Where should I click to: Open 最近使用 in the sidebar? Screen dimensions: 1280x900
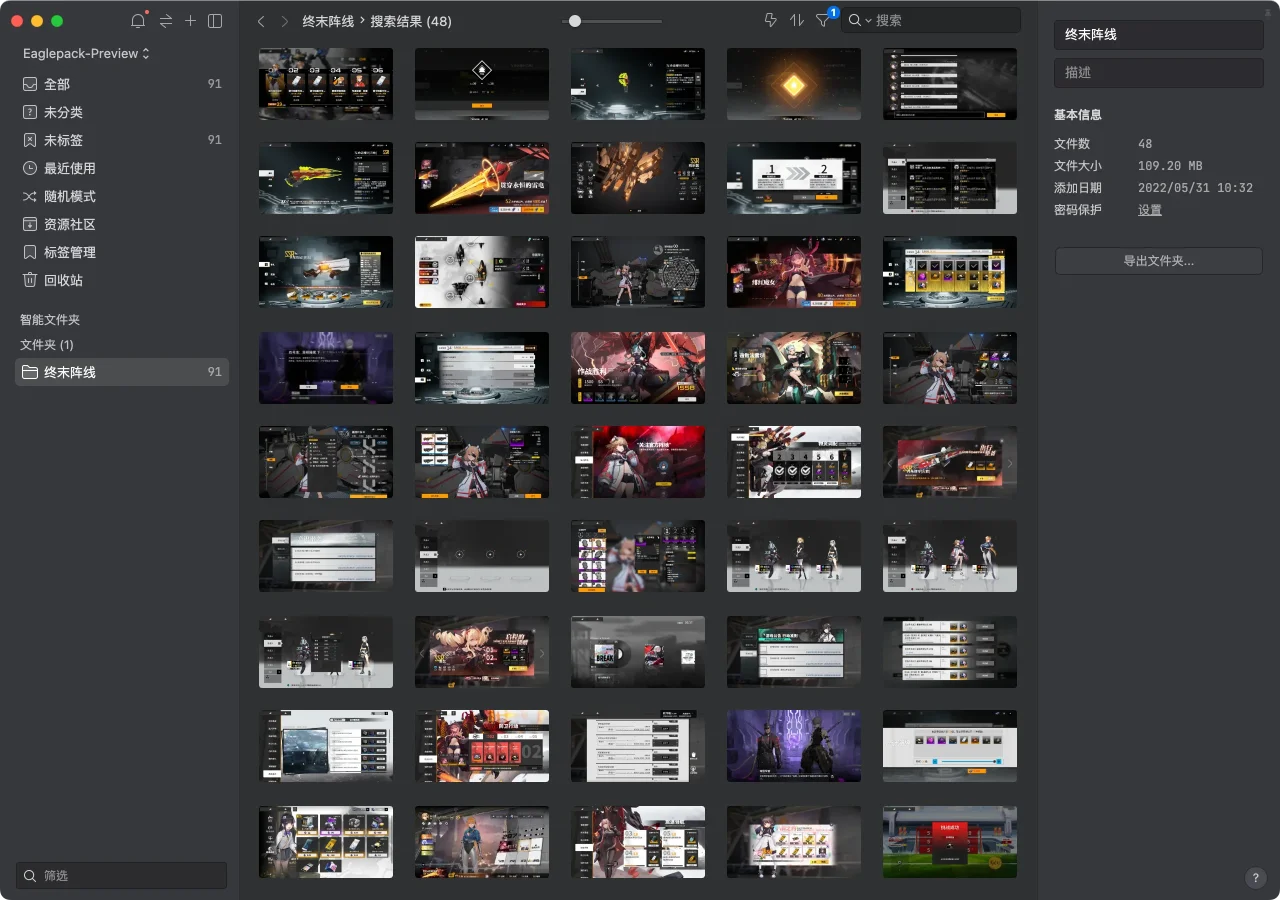pyautogui.click(x=122, y=168)
